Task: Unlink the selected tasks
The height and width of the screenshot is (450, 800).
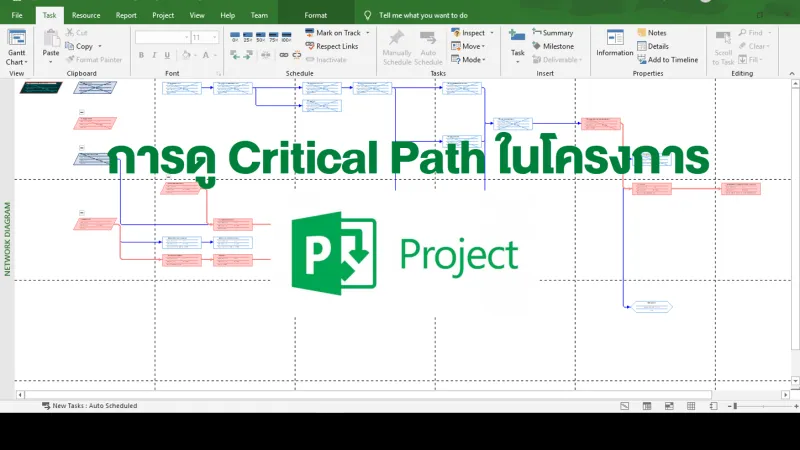Action: (x=296, y=55)
